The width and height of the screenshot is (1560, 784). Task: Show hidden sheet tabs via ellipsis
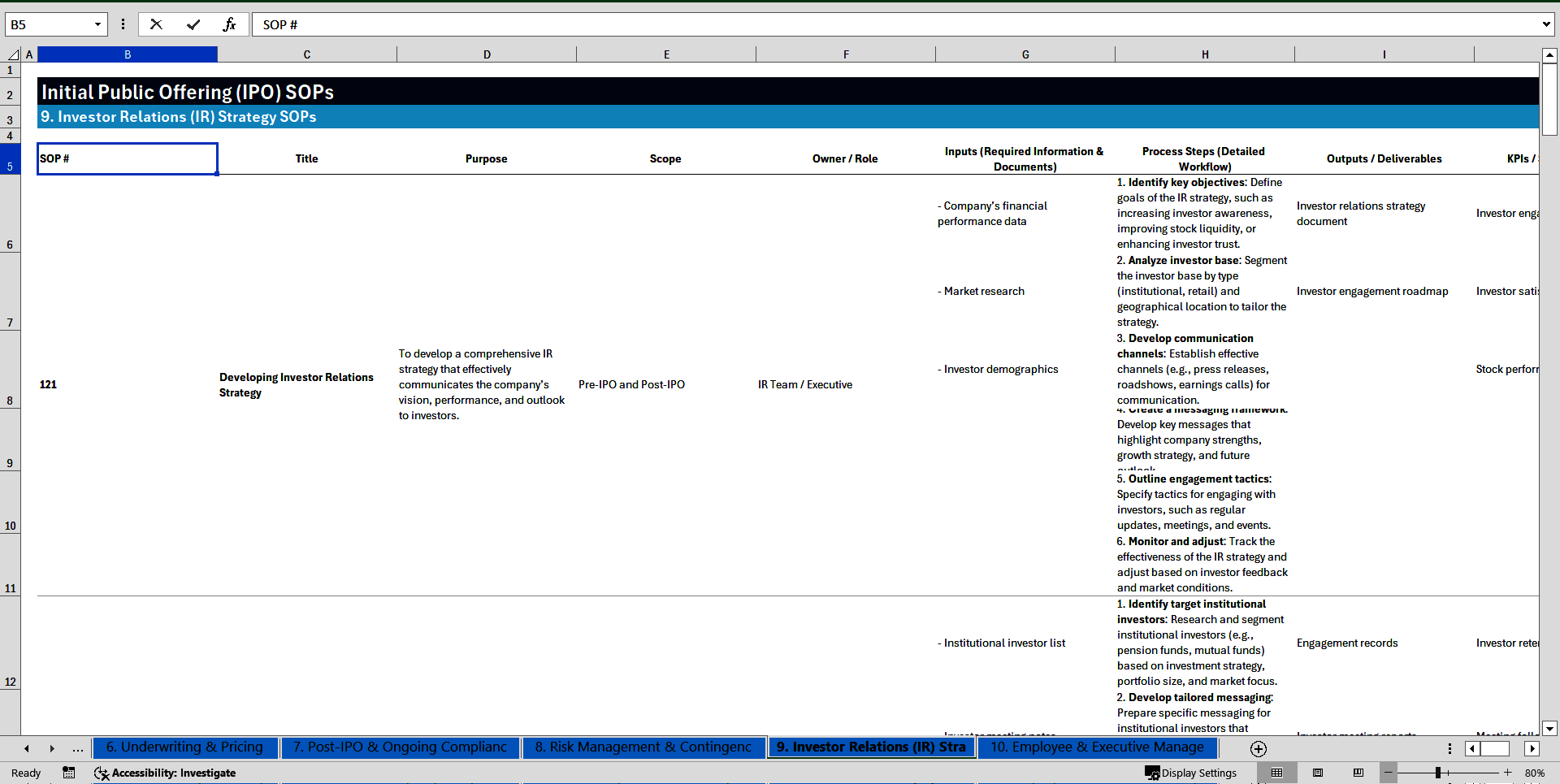point(77,748)
